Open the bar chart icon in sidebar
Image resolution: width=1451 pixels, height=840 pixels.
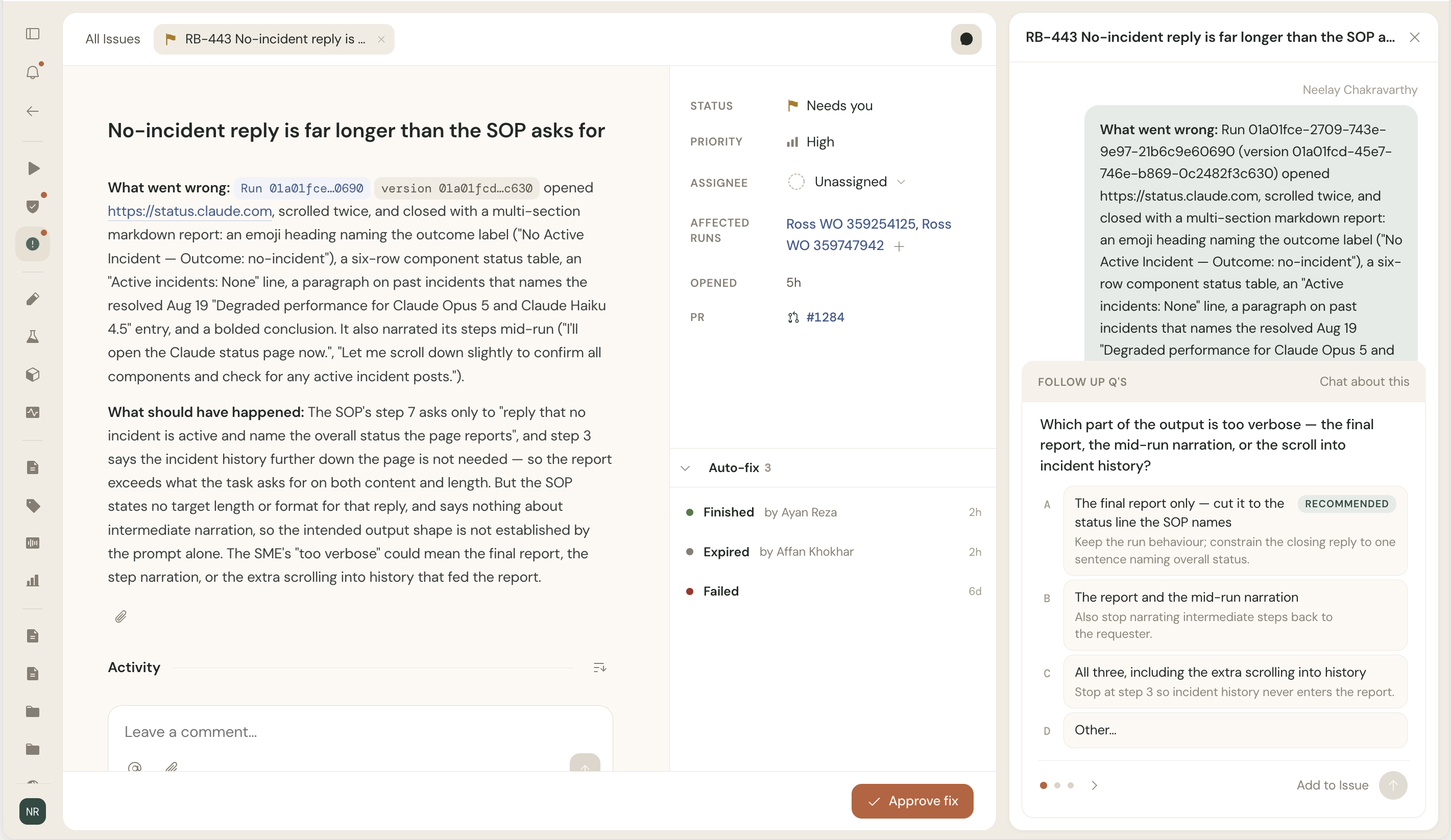click(x=33, y=581)
